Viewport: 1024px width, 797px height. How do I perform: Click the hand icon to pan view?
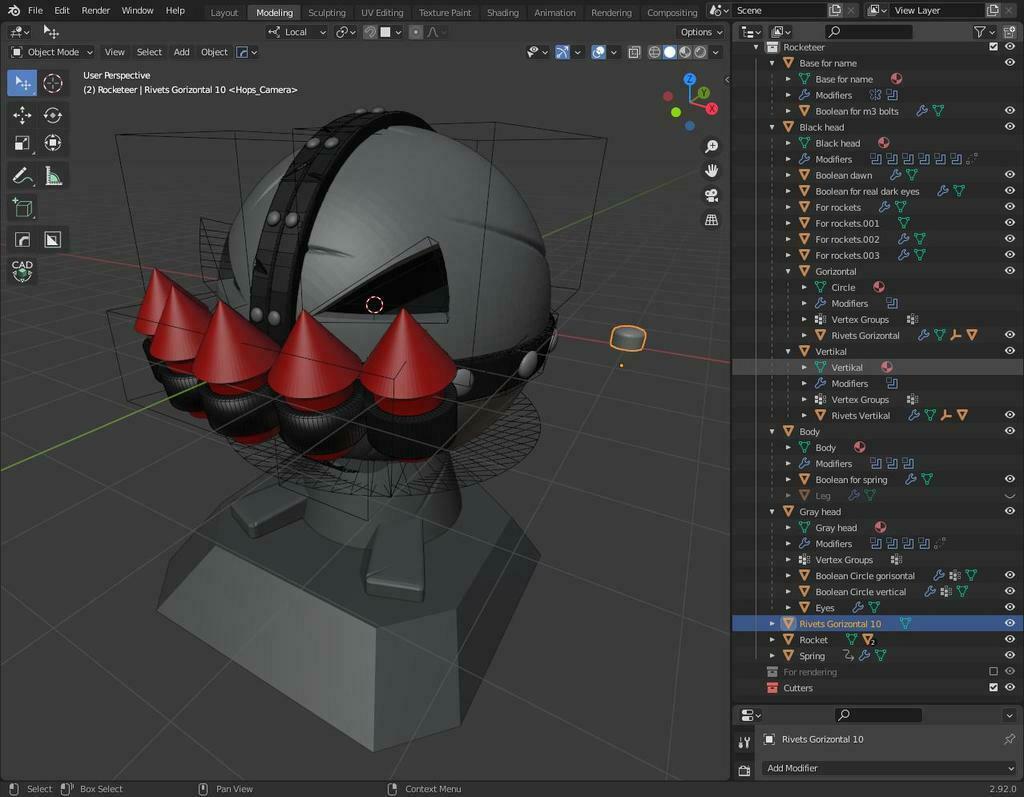coord(712,171)
